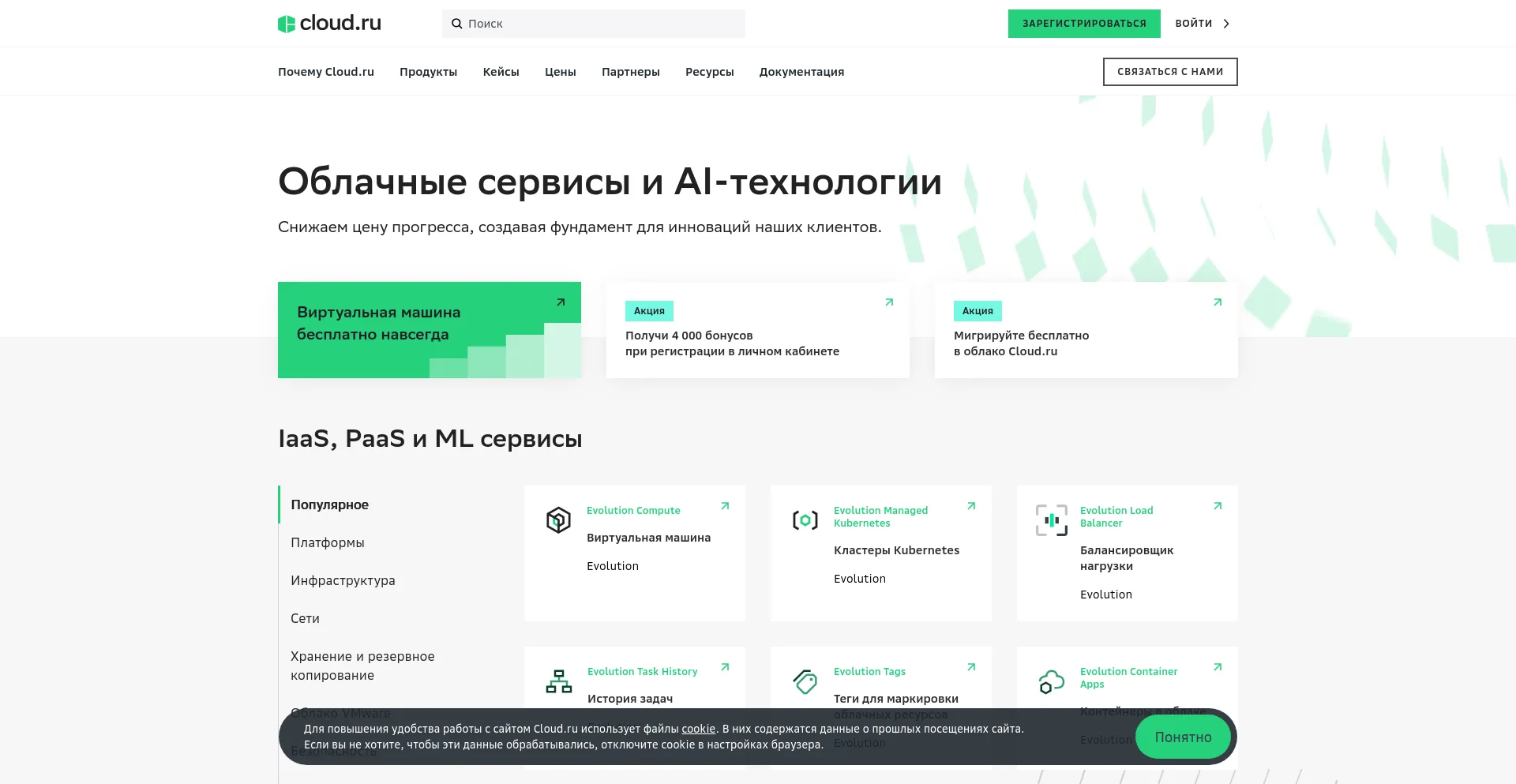Click the Evolution Compute hexagon icon
1516x784 pixels.
(x=558, y=520)
